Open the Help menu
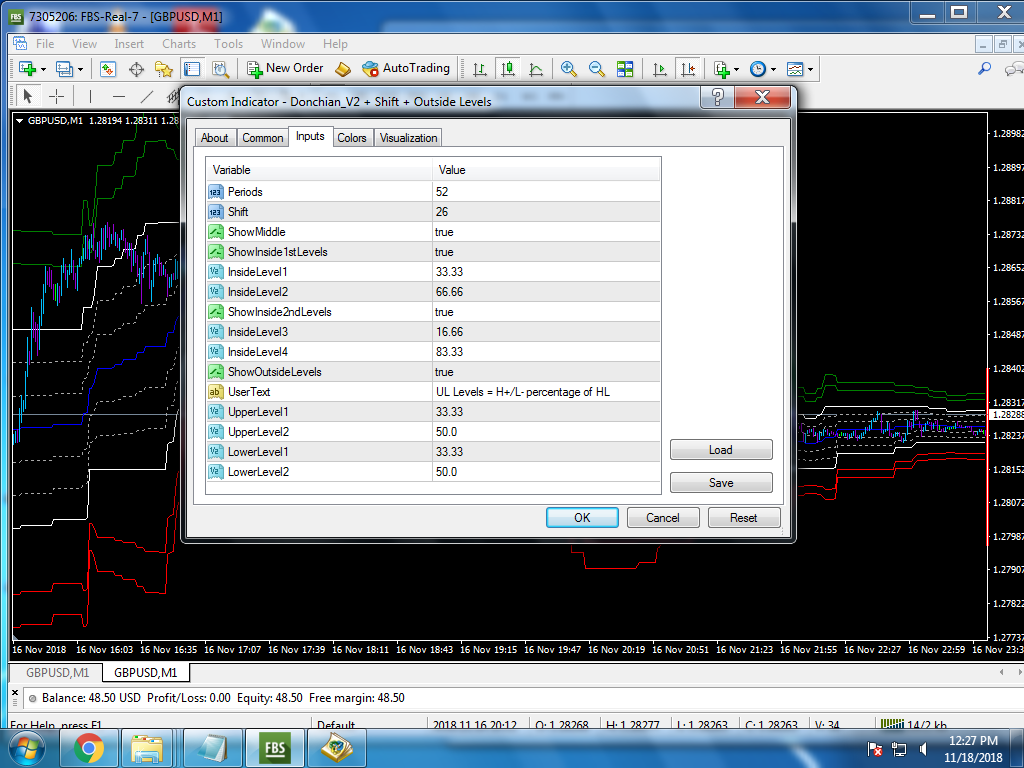The image size is (1024, 768). (335, 44)
